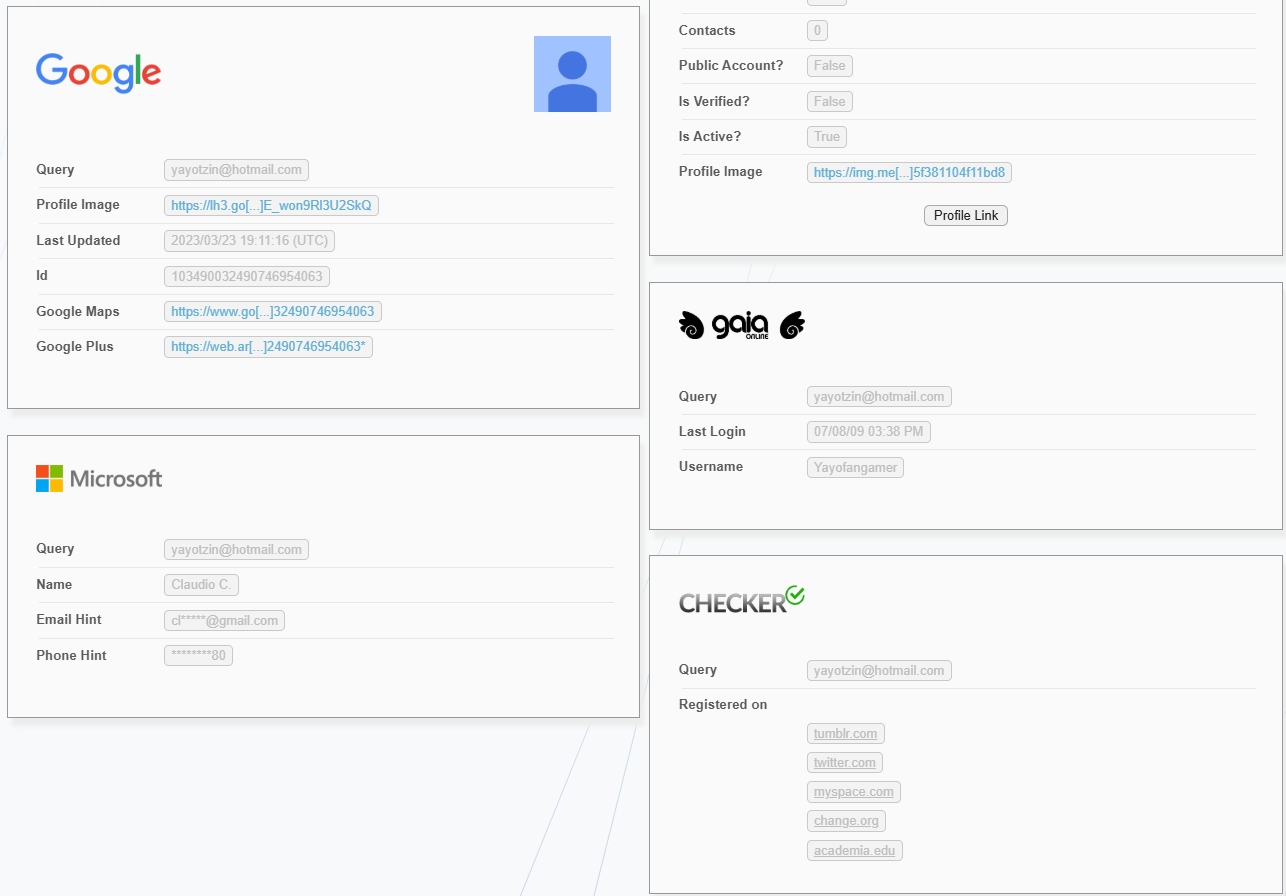
Task: Open the tumblr.com registered site
Action: click(x=845, y=734)
